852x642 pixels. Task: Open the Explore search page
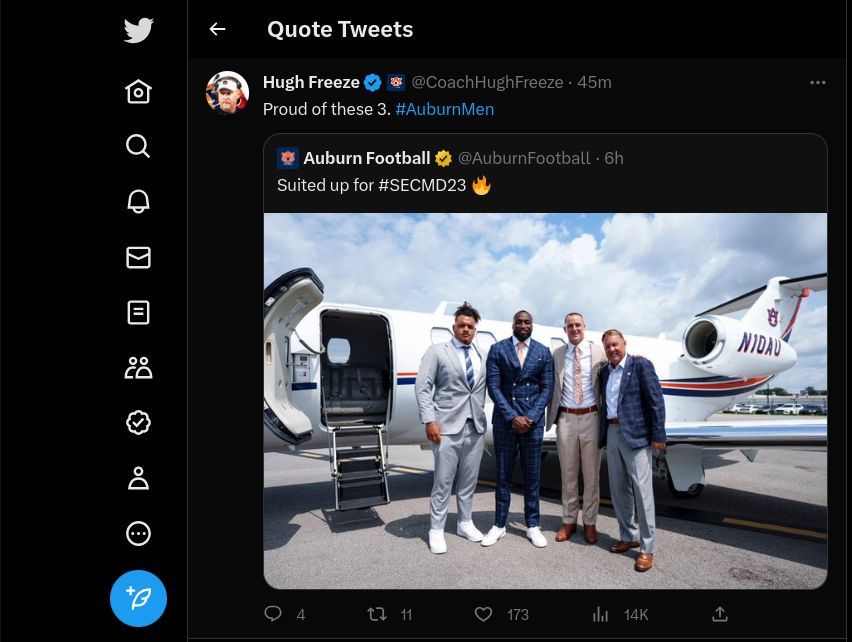[x=138, y=146]
